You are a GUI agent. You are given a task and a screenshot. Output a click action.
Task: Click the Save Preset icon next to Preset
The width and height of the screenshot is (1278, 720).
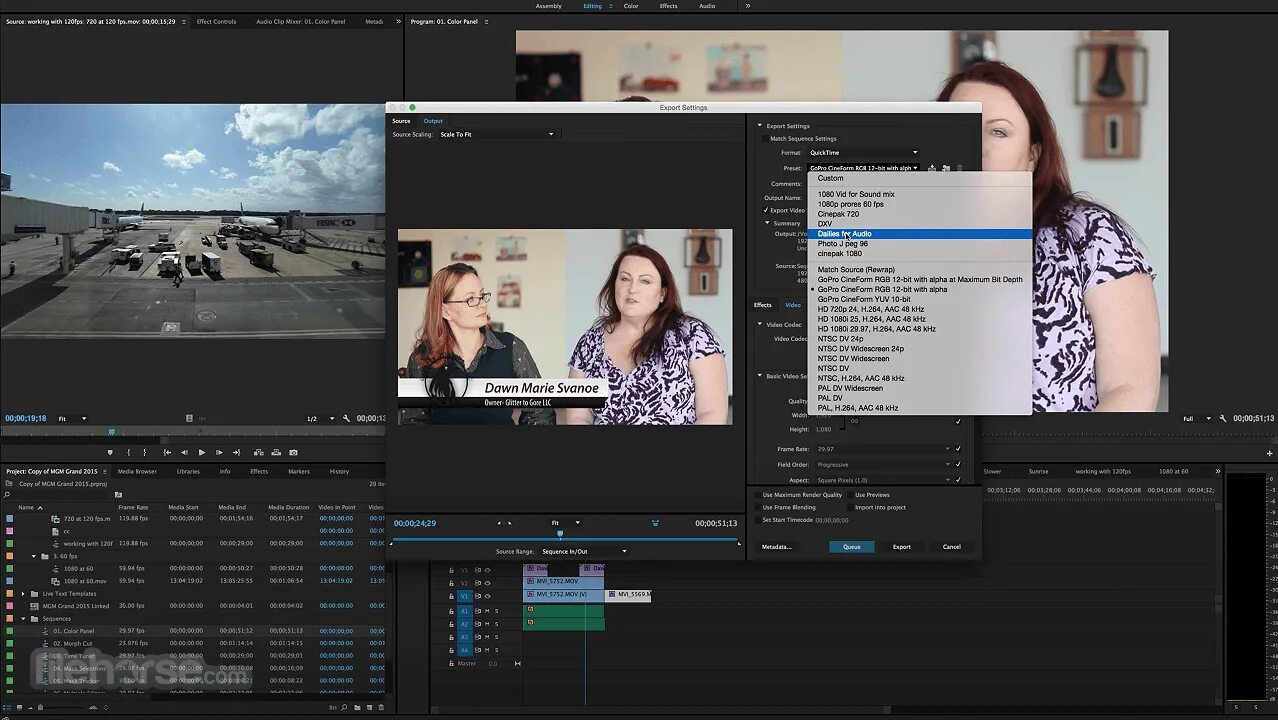932,168
